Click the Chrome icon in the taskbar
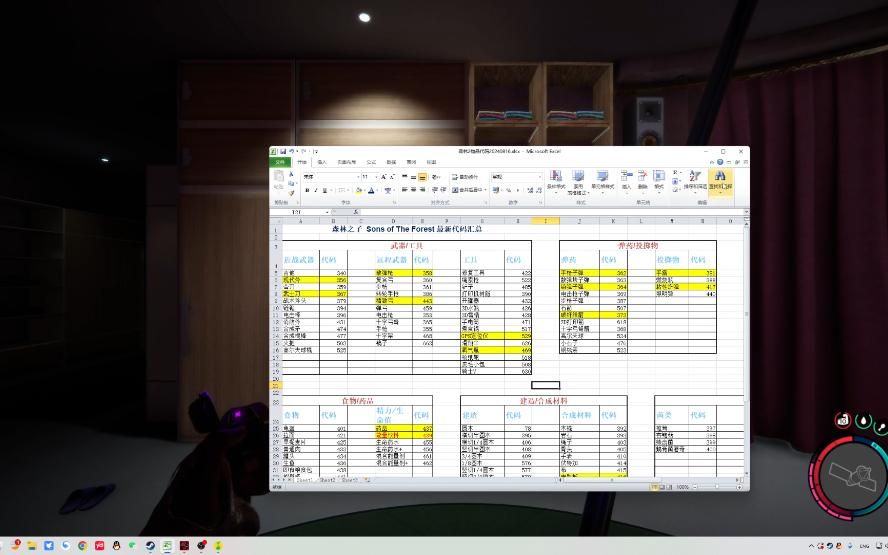 pyautogui.click(x=83, y=545)
